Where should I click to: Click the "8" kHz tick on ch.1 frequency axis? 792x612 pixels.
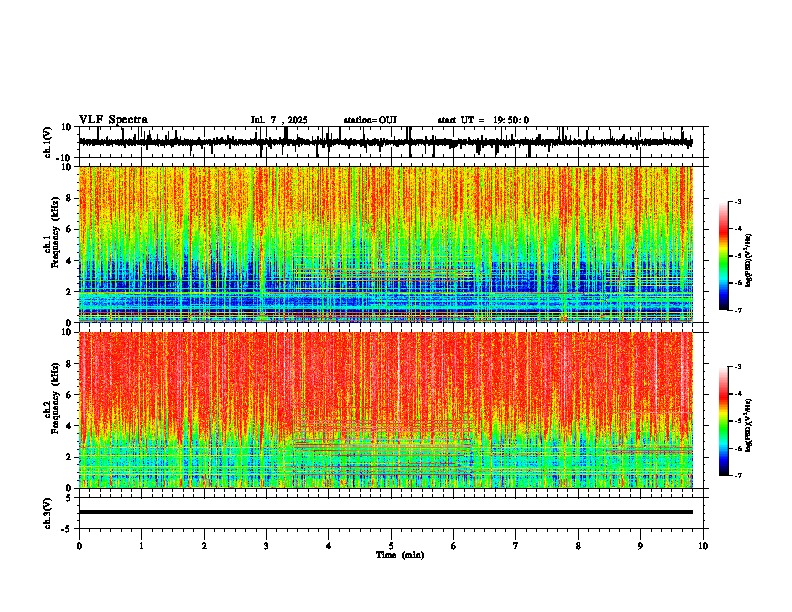[70, 198]
